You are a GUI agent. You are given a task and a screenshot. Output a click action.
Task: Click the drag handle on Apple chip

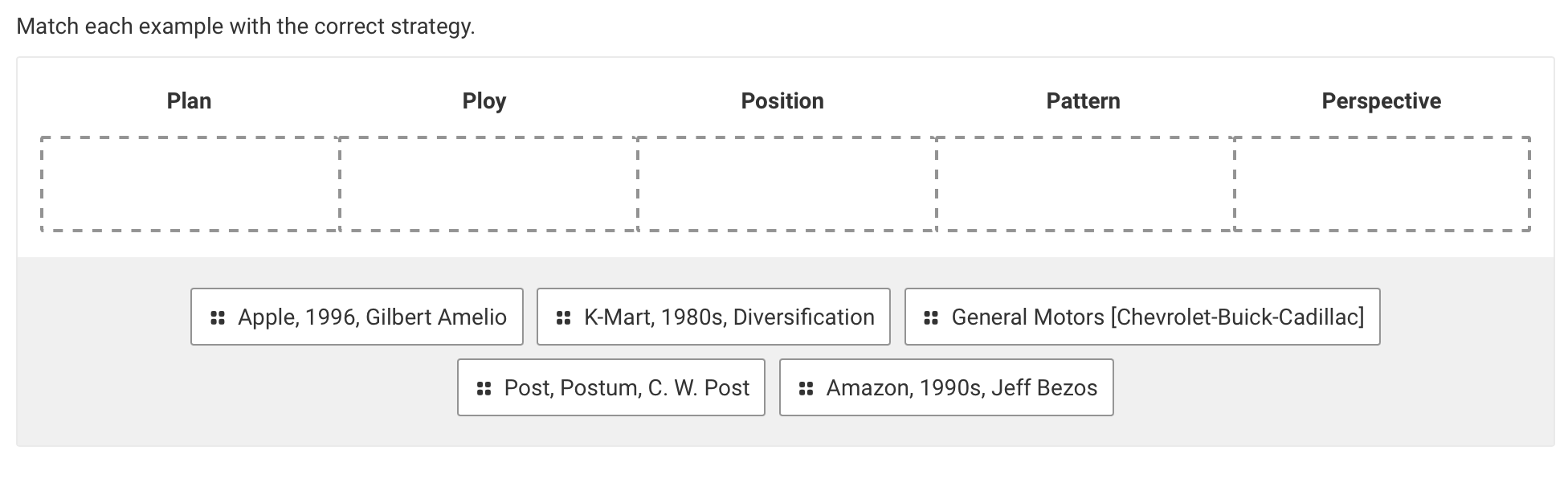click(217, 317)
